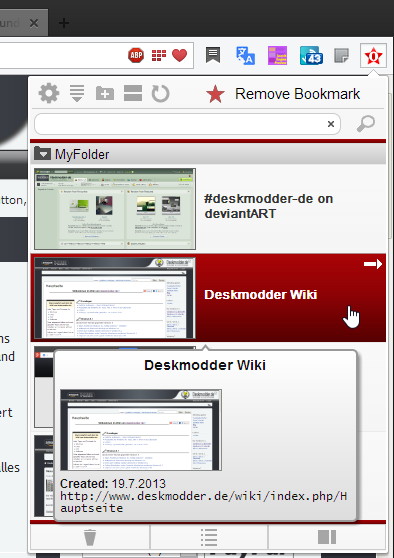
Task: Click the red heart icon
Action: [179, 56]
